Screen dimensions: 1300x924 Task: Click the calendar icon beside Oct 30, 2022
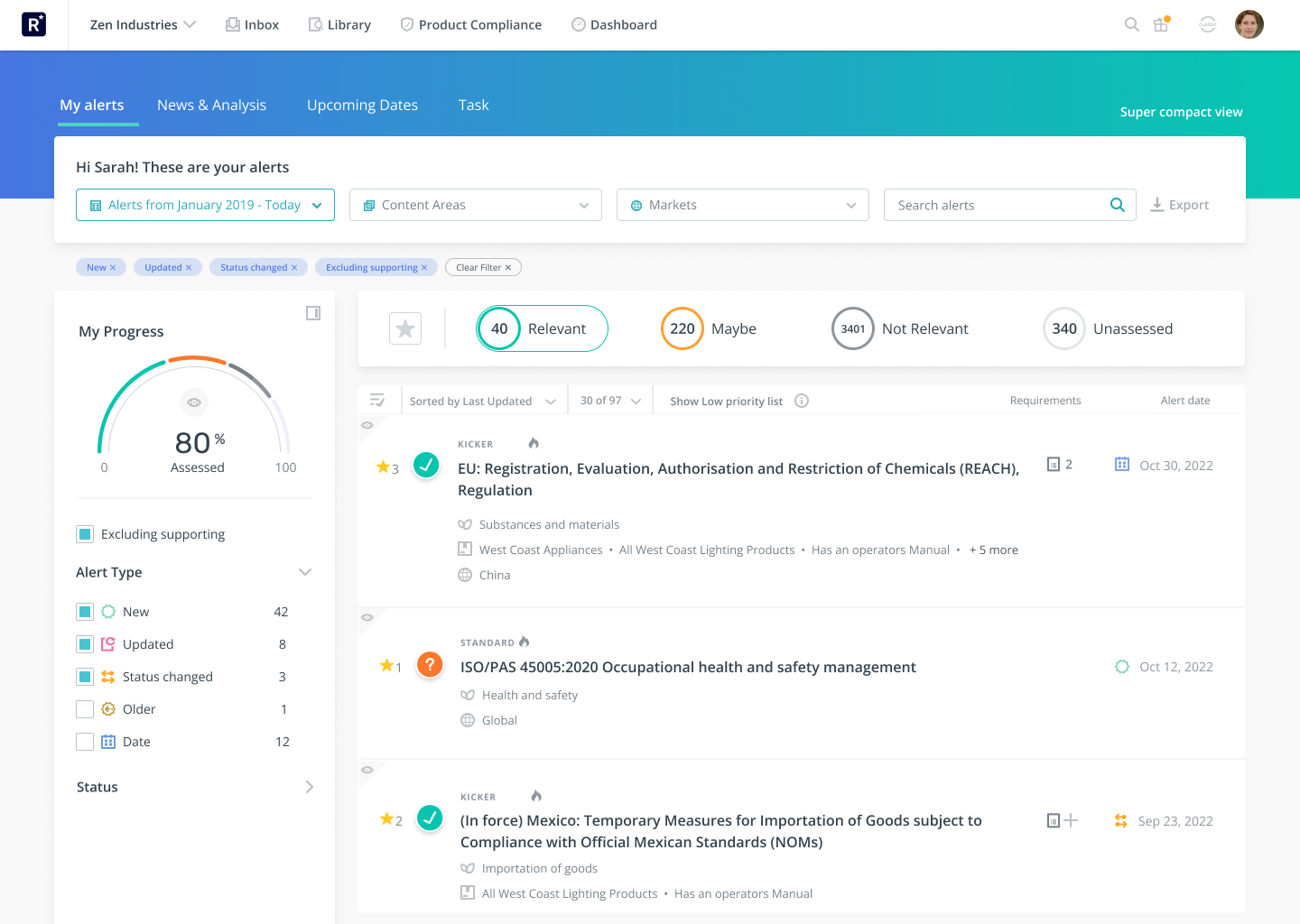point(1122,465)
